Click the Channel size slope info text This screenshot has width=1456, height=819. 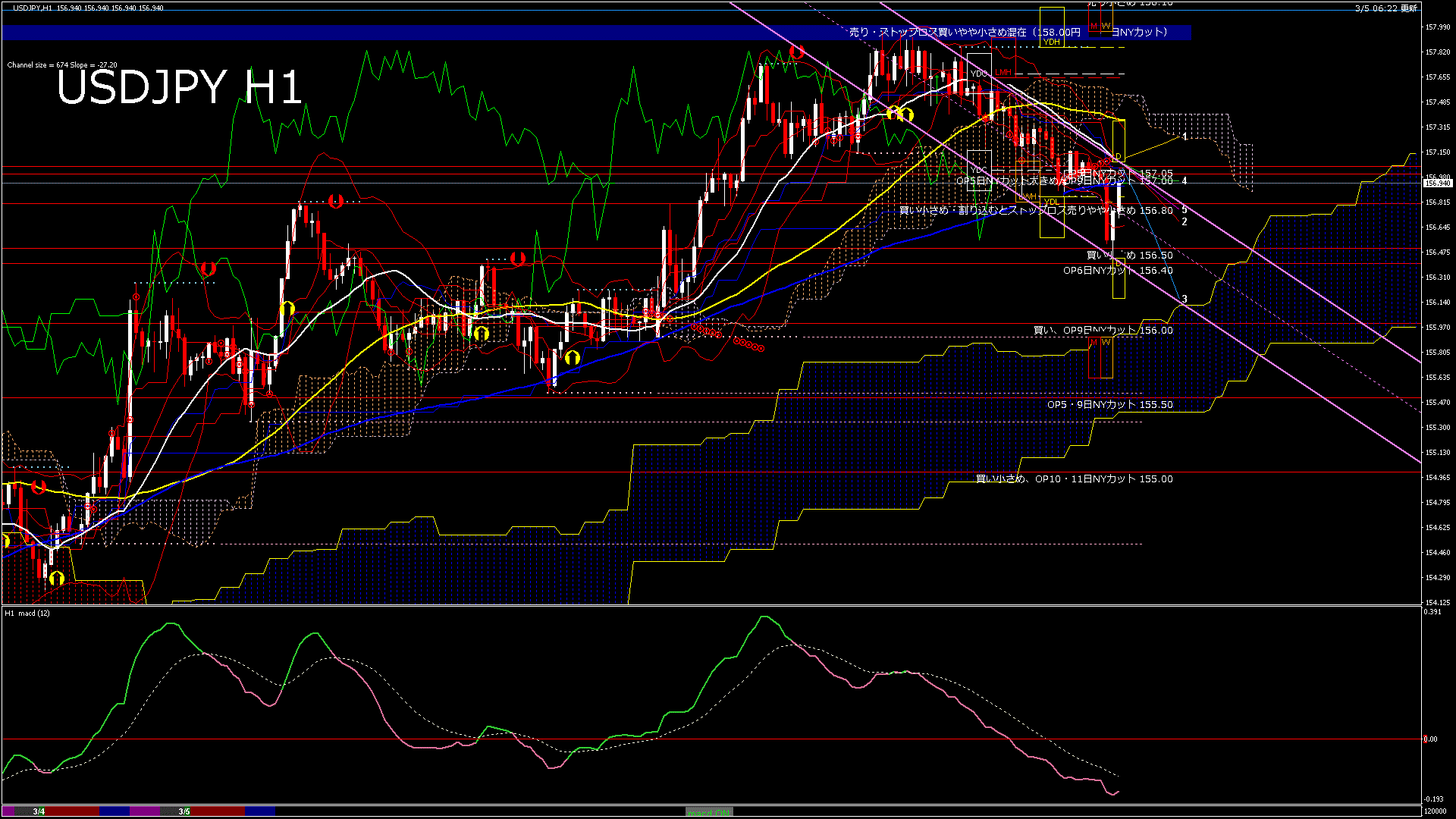pyautogui.click(x=62, y=65)
